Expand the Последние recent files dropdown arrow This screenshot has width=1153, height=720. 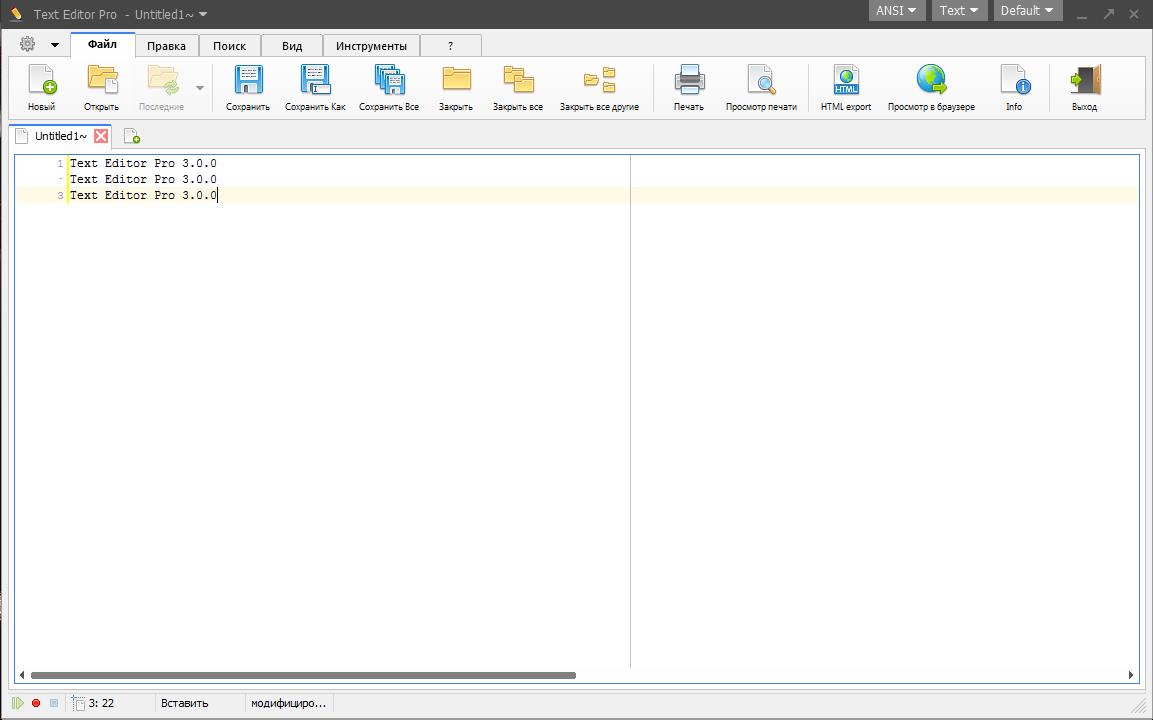click(199, 88)
